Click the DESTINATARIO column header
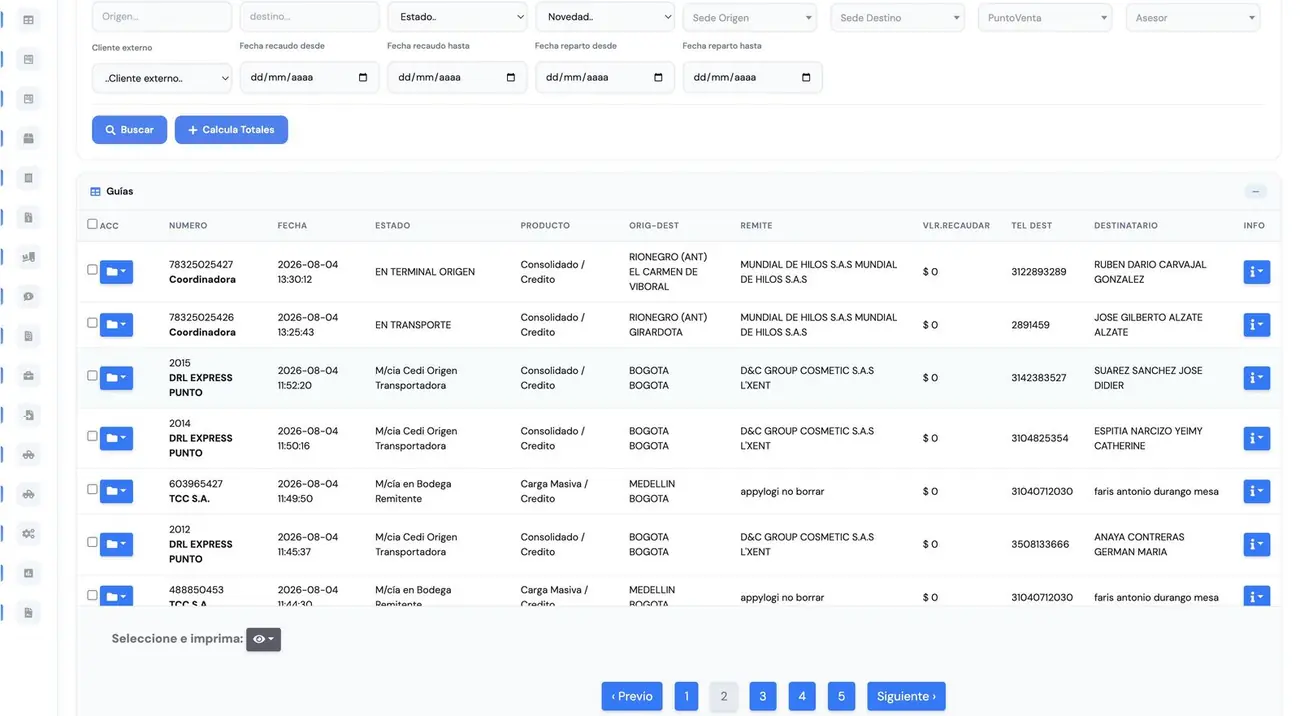The width and height of the screenshot is (1300, 716). pos(1126,226)
